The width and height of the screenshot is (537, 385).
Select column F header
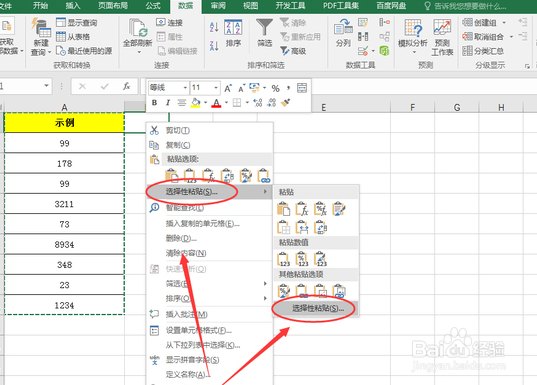[x=412, y=108]
